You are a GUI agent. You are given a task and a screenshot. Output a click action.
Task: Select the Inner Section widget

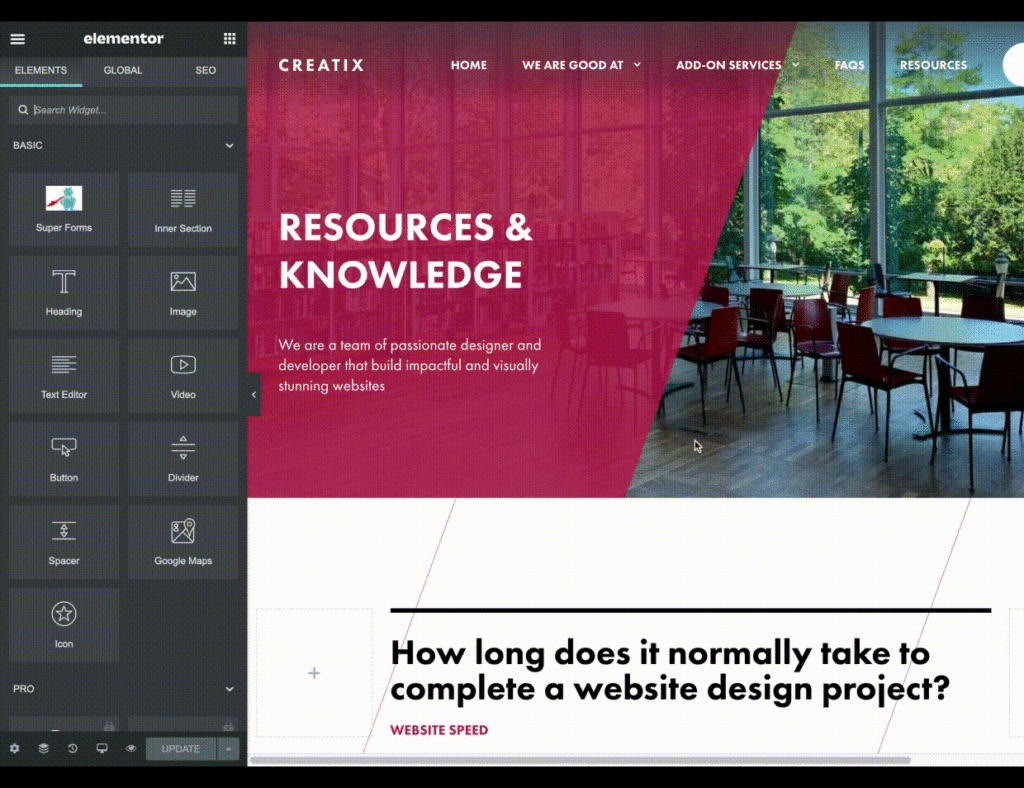pyautogui.click(x=183, y=209)
